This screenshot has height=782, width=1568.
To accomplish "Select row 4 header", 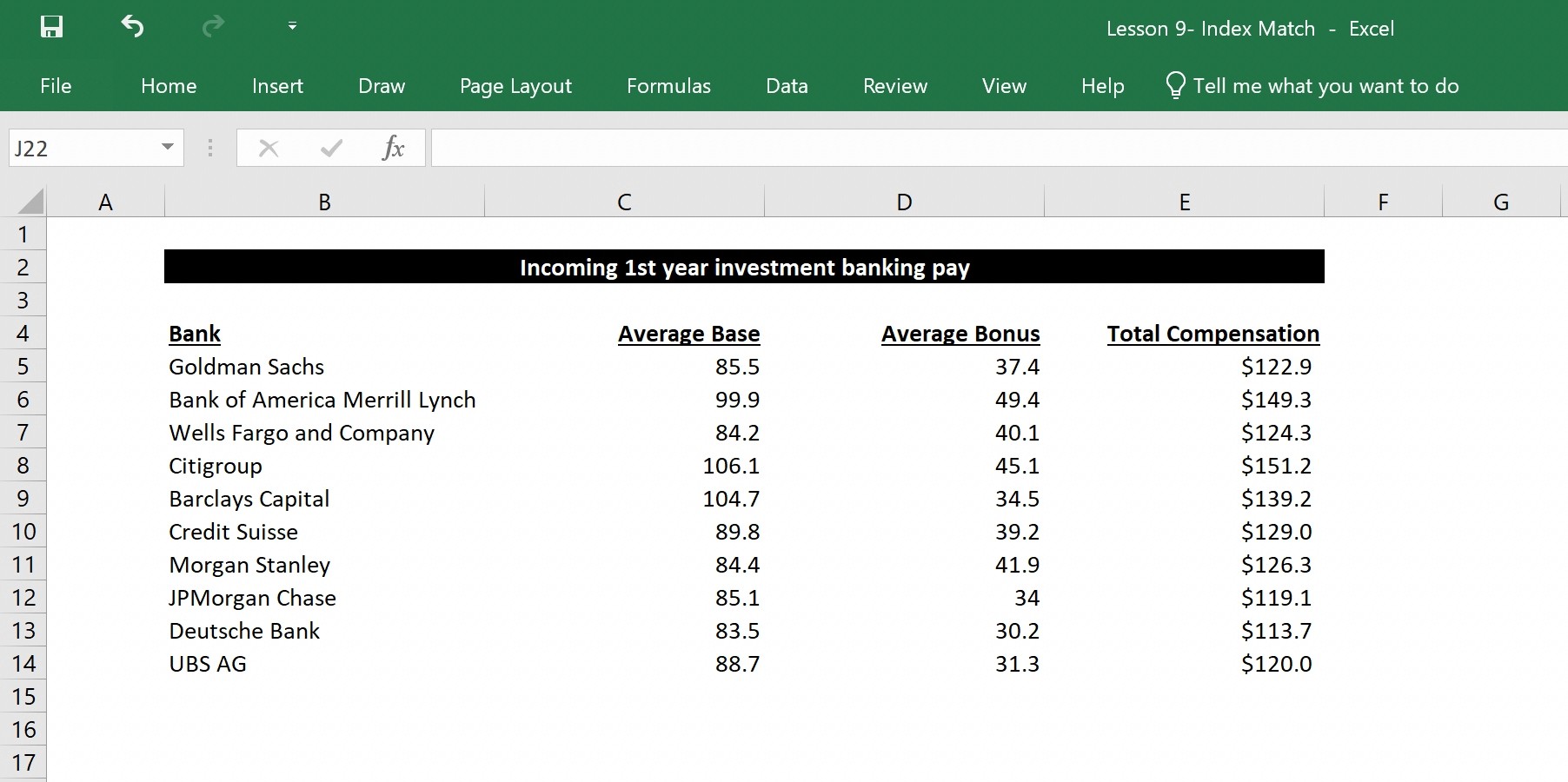I will (x=23, y=334).
